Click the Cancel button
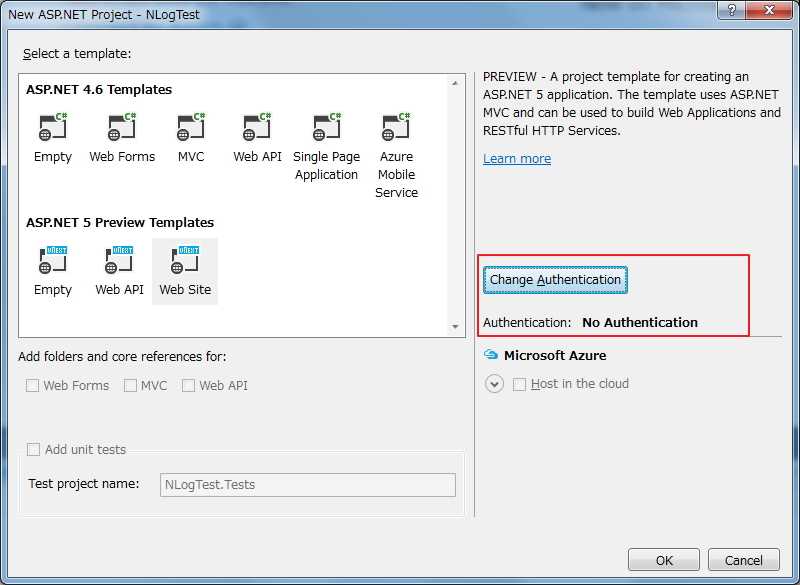The width and height of the screenshot is (800, 585). [743, 561]
